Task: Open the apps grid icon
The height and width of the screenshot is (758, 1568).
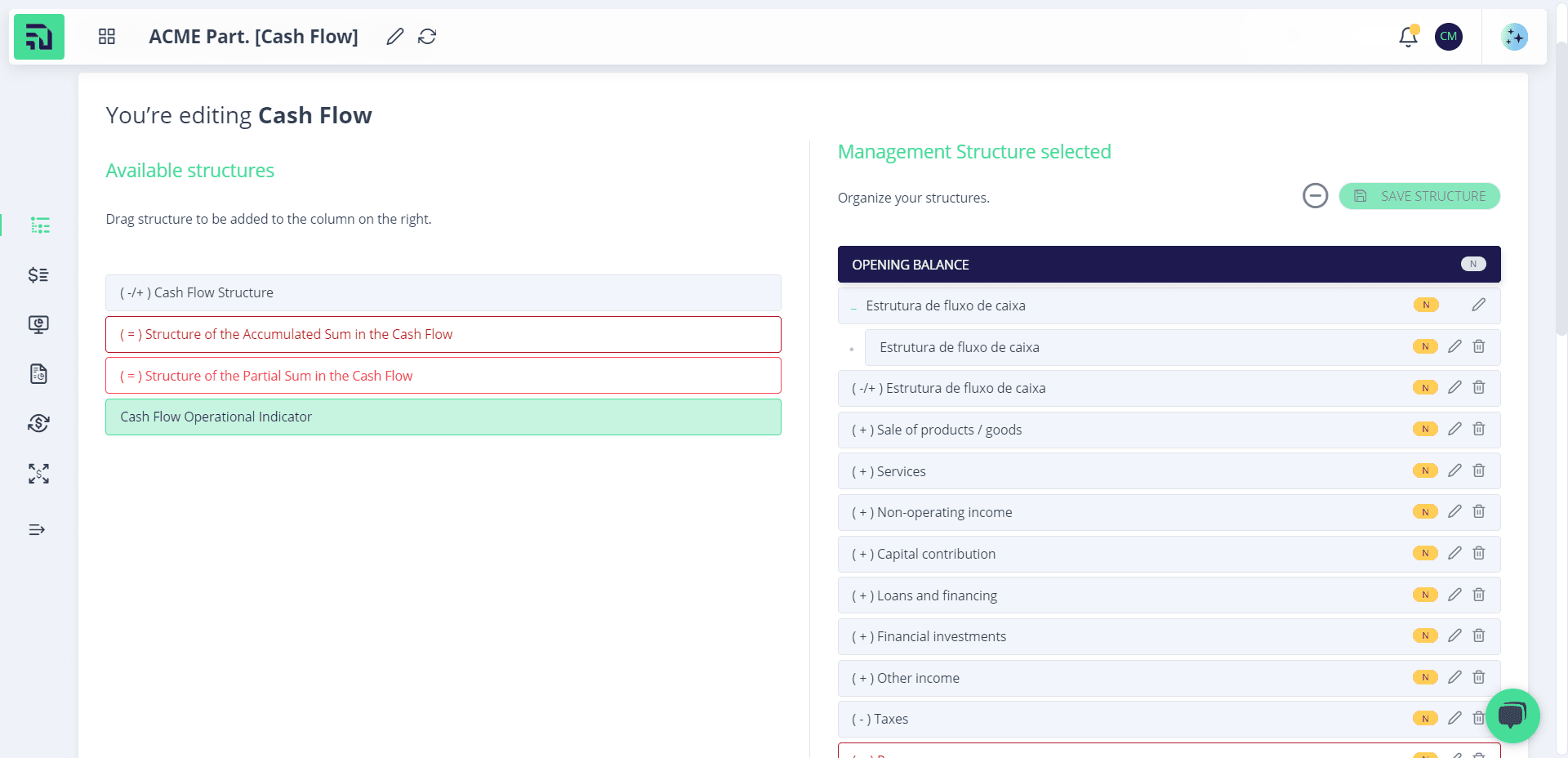Action: coord(107,36)
